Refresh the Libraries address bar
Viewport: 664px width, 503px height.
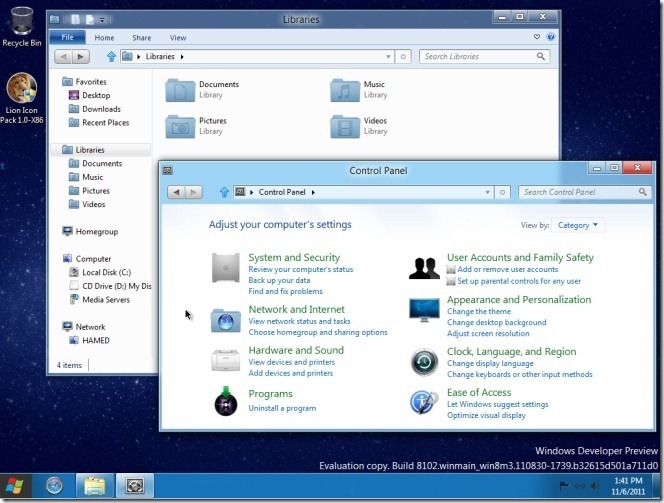point(403,56)
